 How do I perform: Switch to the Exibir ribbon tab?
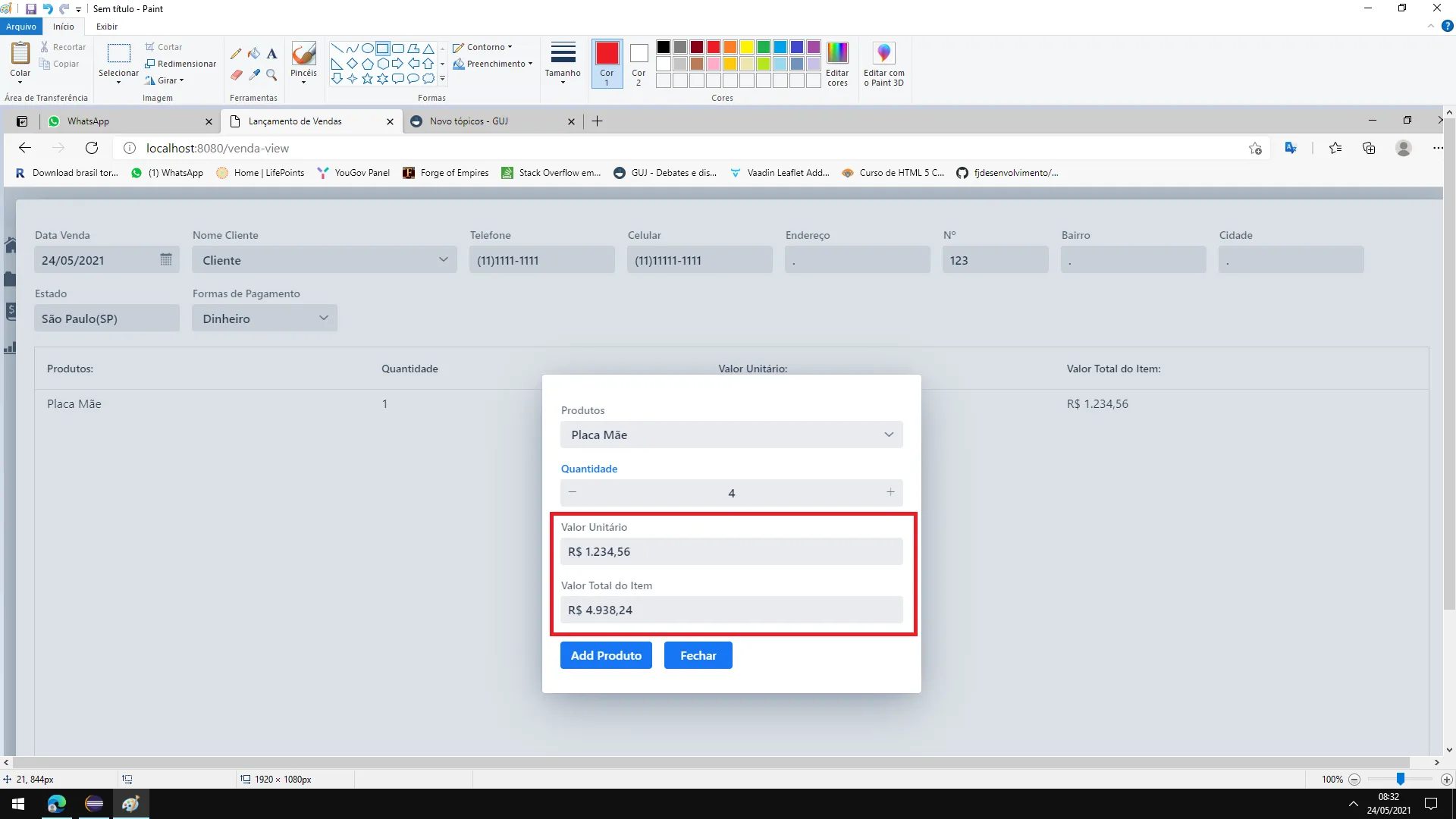pyautogui.click(x=106, y=27)
